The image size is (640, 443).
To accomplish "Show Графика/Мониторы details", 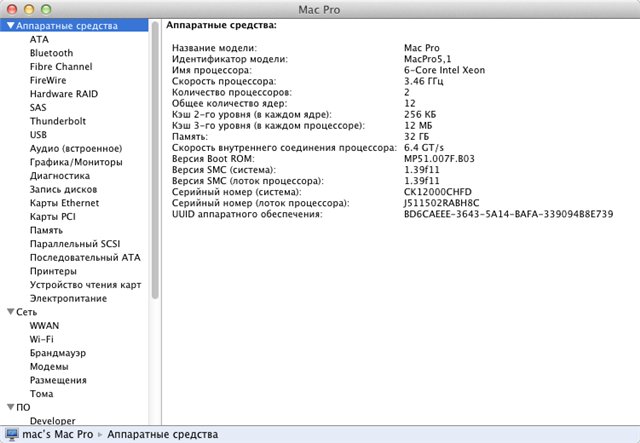I will coord(76,162).
